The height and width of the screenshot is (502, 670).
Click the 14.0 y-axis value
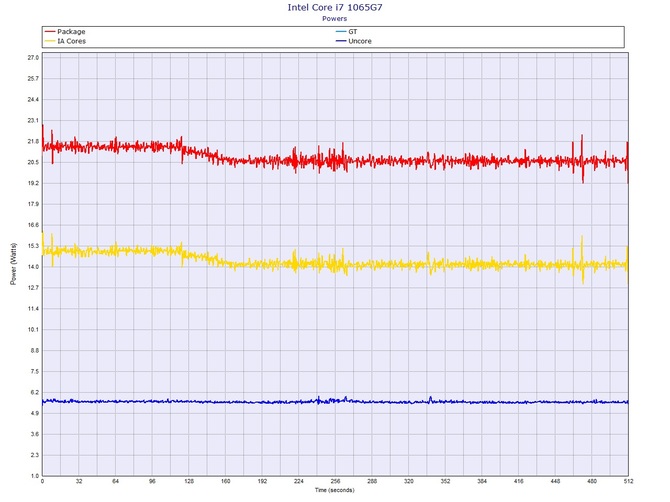[33, 267]
